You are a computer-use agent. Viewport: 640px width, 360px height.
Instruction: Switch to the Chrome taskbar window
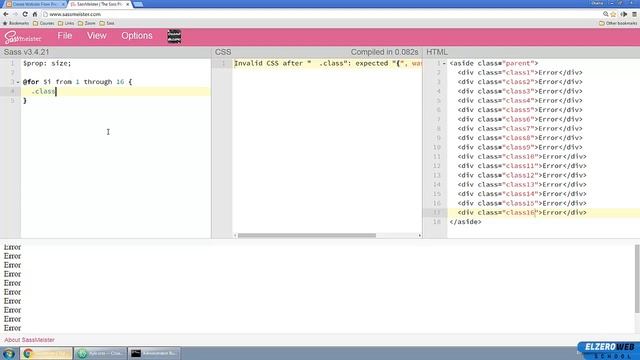(x=46, y=353)
